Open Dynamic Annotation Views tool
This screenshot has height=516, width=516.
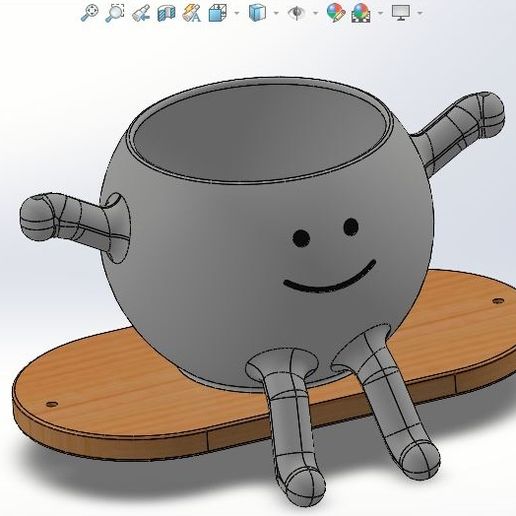(x=192, y=13)
